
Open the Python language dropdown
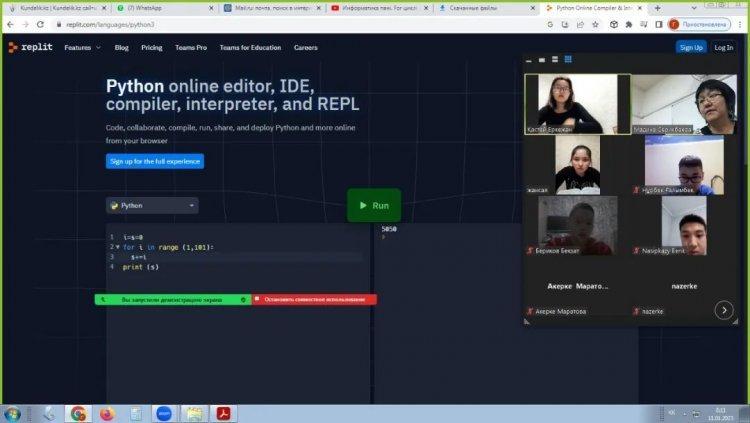tap(152, 205)
